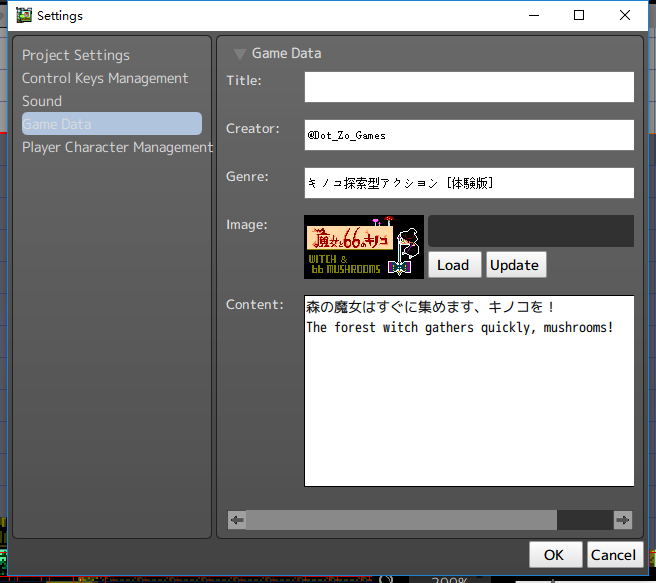Click the Settings window app icon
Screen dimensions: 656x583
[x=24, y=15]
